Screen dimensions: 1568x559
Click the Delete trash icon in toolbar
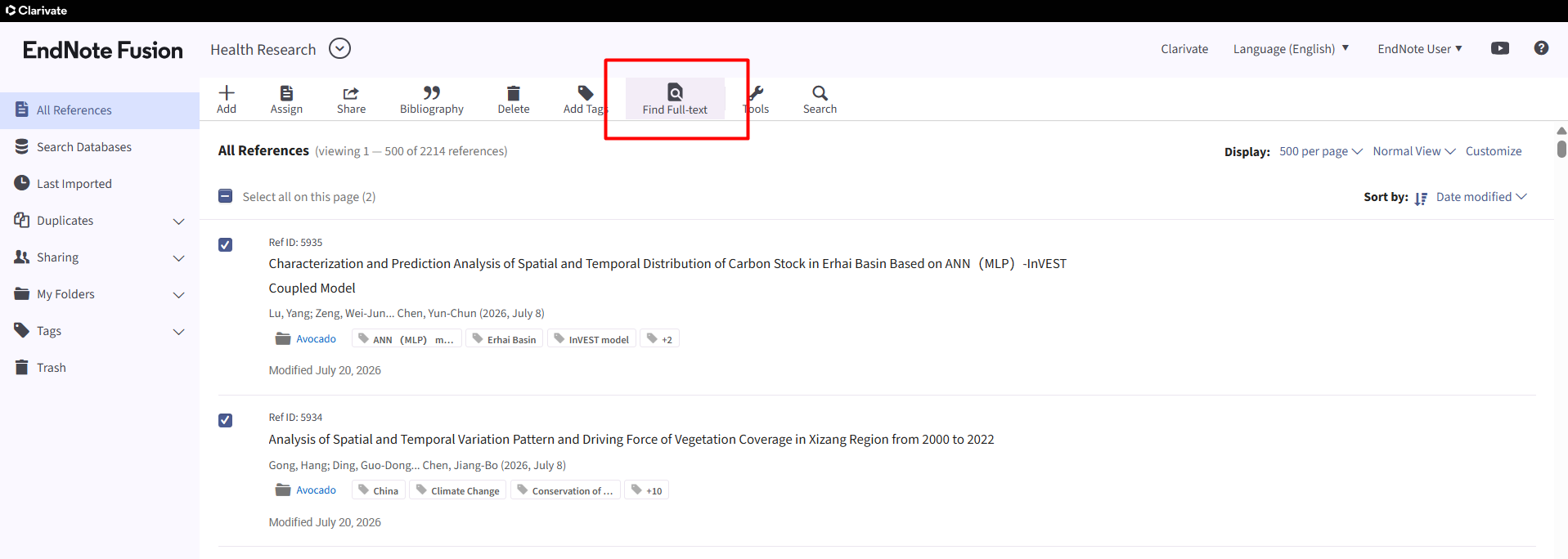pos(514,92)
